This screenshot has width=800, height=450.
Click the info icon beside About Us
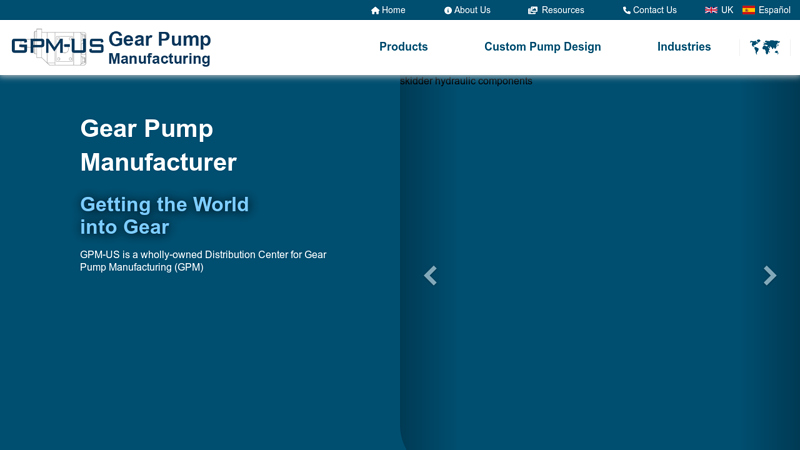(448, 10)
